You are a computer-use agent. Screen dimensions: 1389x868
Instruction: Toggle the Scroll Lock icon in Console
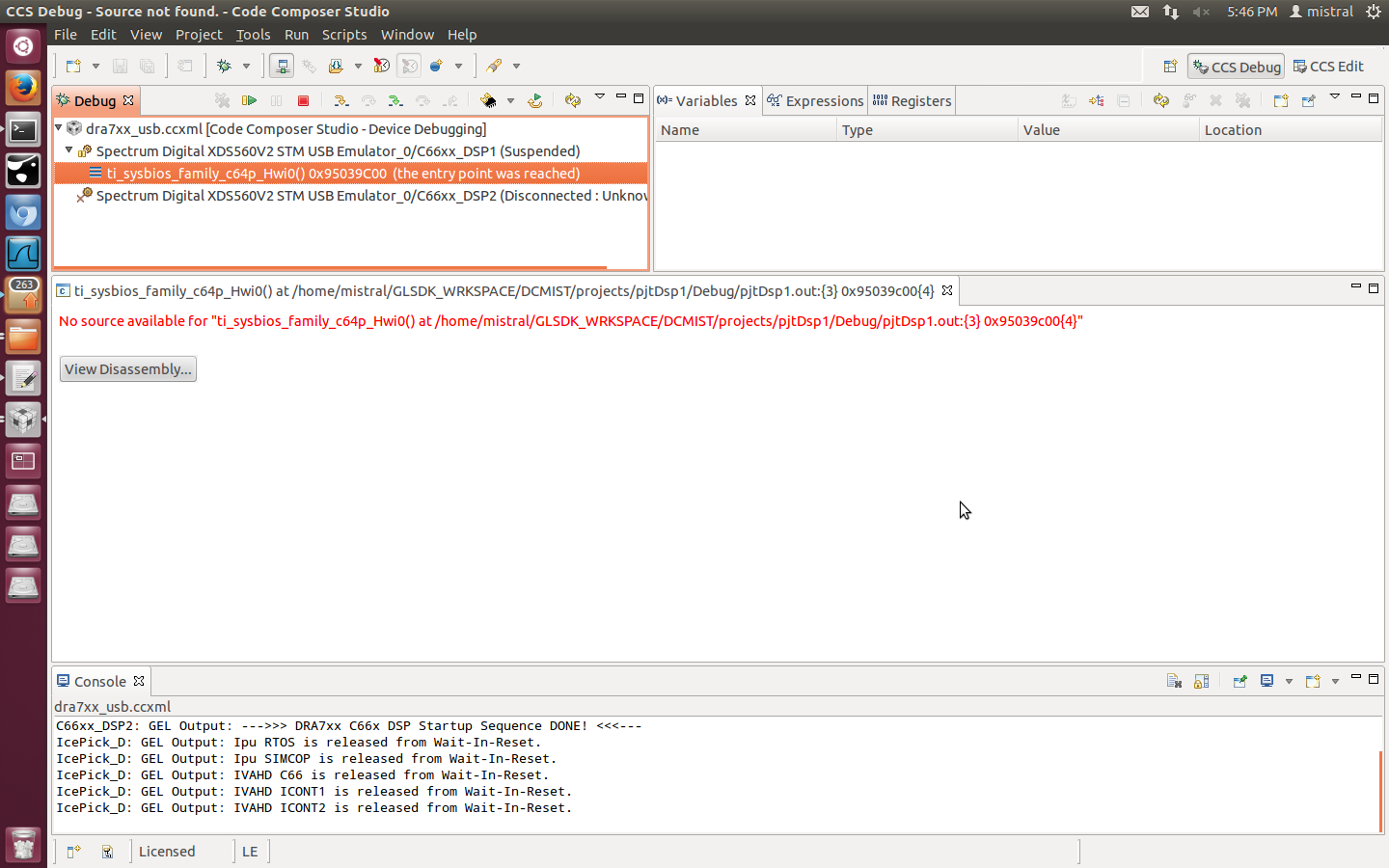(x=1201, y=681)
